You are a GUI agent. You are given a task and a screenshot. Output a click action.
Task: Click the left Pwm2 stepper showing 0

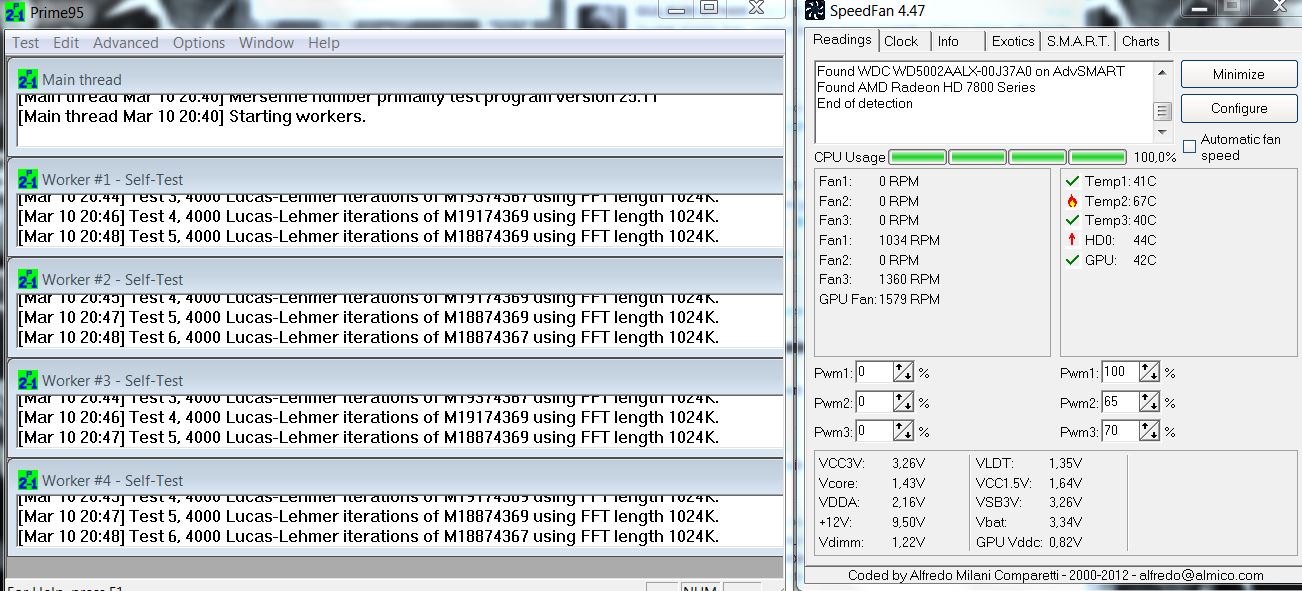(904, 402)
